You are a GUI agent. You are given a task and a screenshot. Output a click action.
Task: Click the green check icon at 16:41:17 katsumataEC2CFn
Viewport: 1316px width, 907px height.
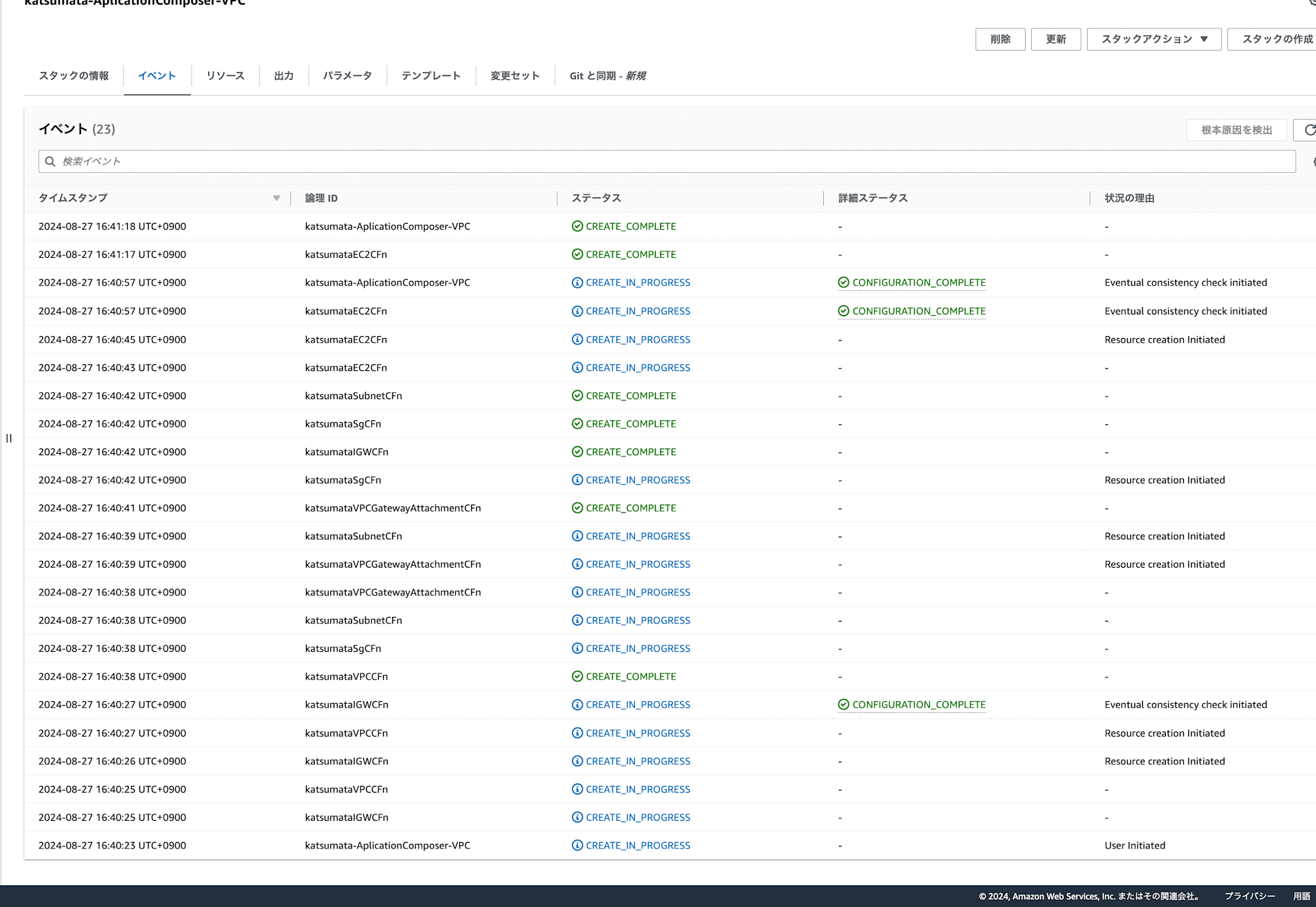coord(577,254)
